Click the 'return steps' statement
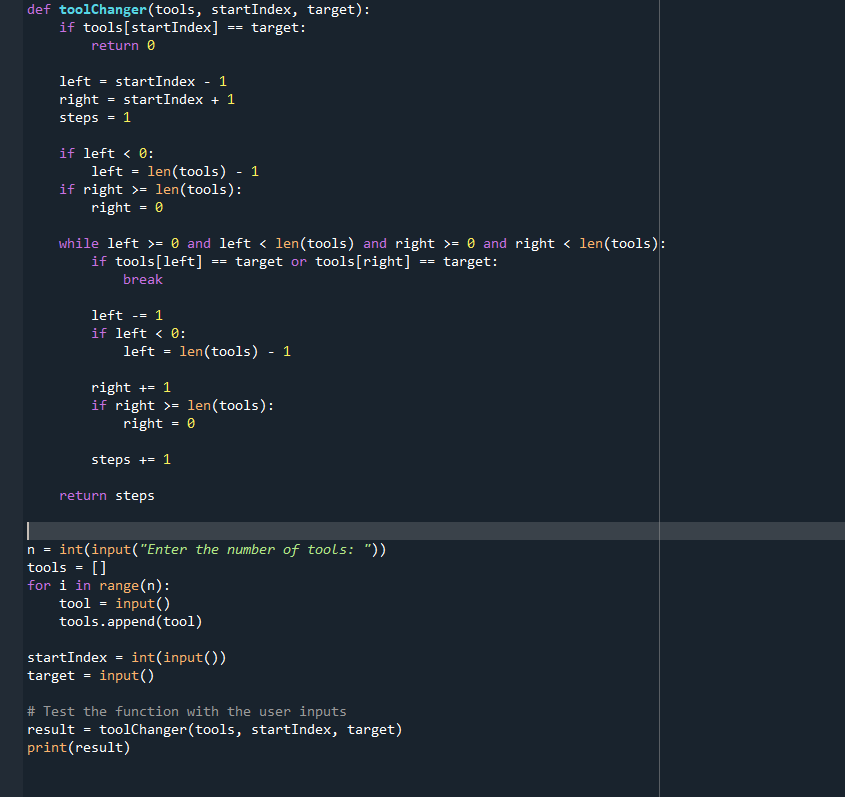845x797 pixels. [x=107, y=496]
